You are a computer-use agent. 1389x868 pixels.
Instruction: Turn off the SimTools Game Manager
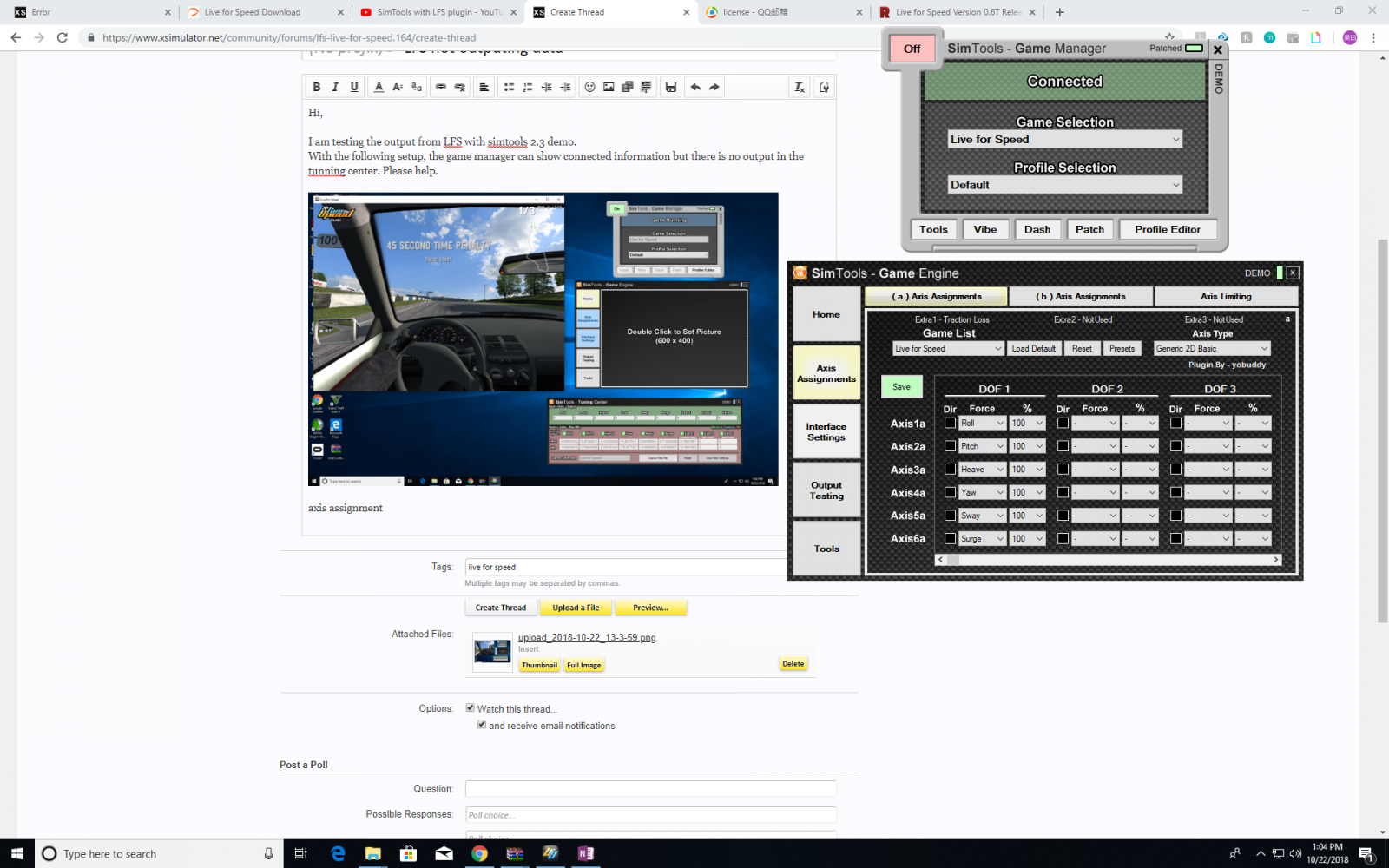pos(912,49)
